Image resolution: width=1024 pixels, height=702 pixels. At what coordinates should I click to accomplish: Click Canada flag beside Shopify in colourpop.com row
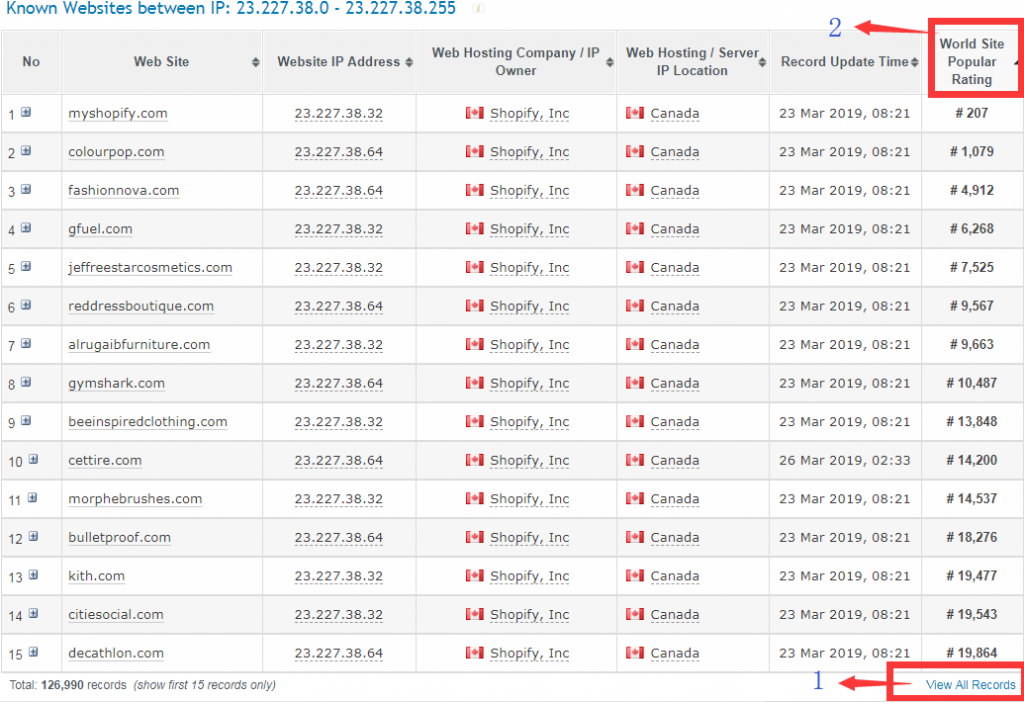pyautogui.click(x=475, y=151)
